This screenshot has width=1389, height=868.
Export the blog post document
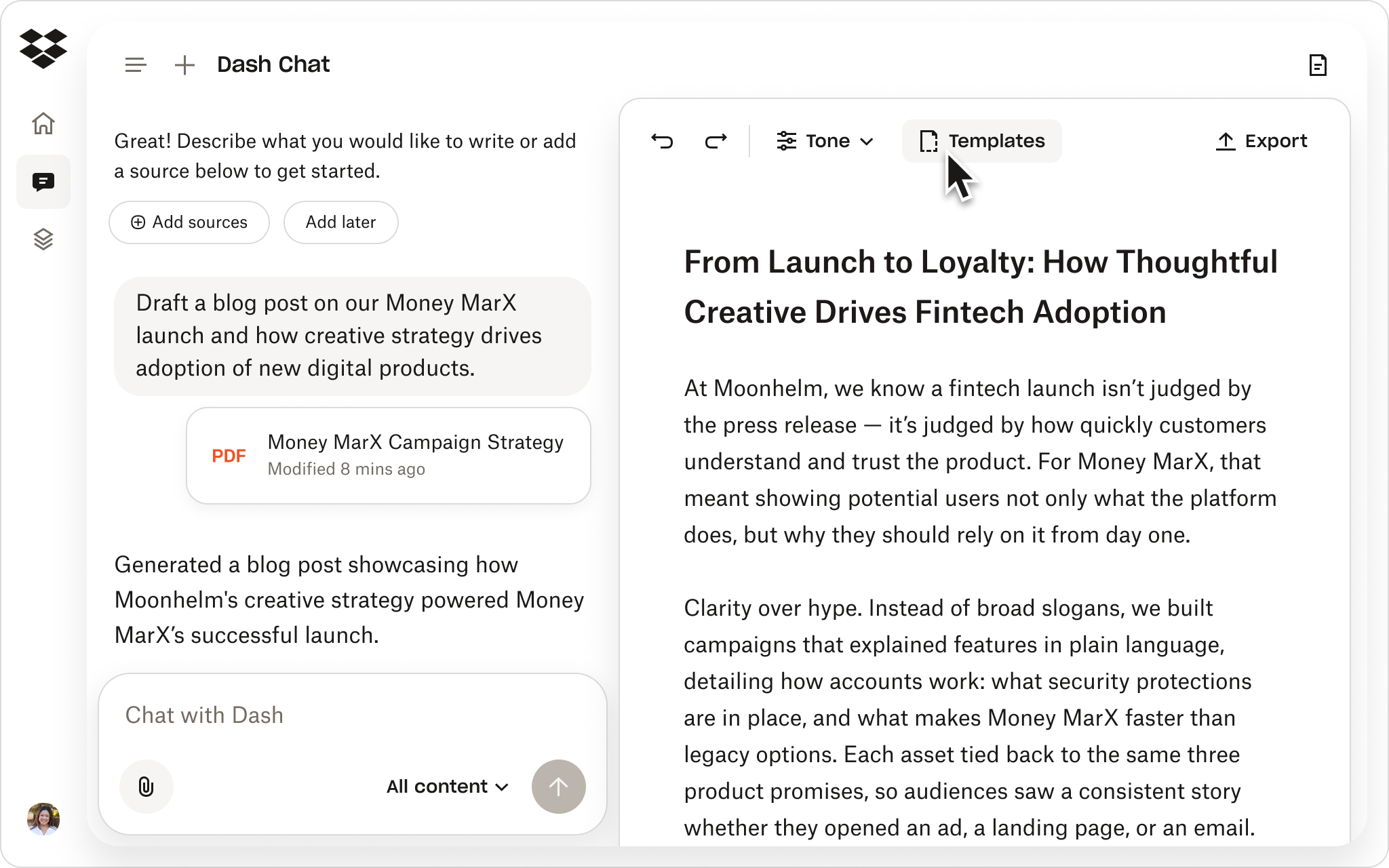pyautogui.click(x=1261, y=141)
